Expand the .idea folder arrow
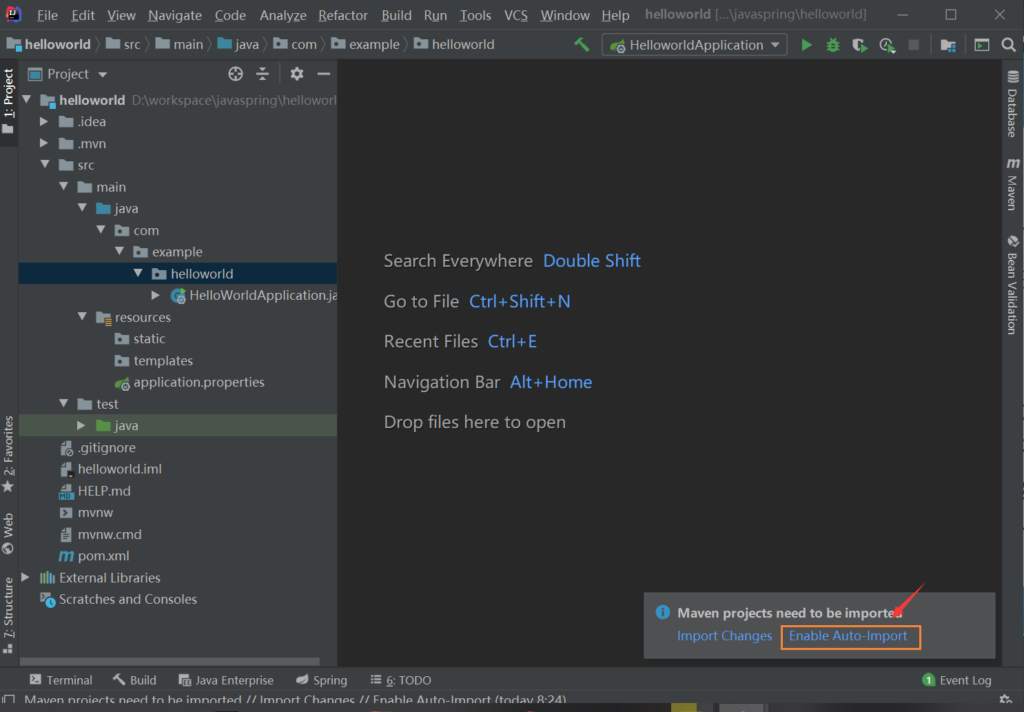The height and width of the screenshot is (712, 1024). (x=44, y=121)
